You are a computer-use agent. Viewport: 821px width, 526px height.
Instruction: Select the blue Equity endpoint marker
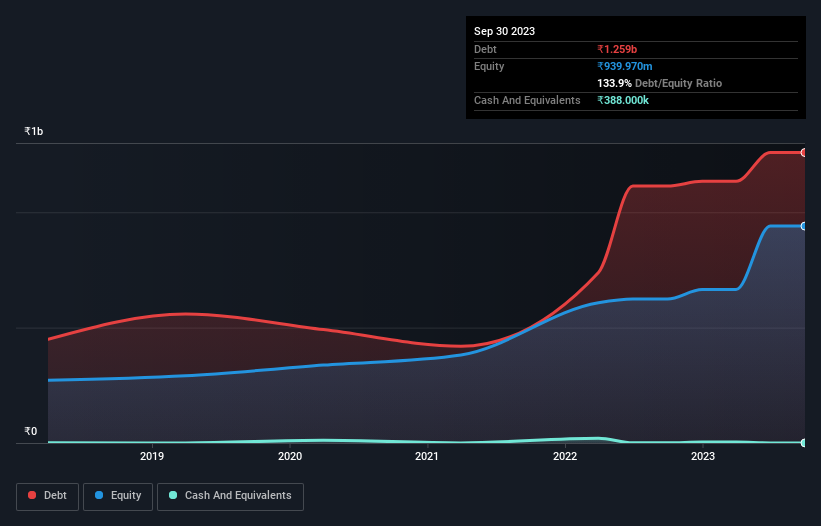point(804,226)
